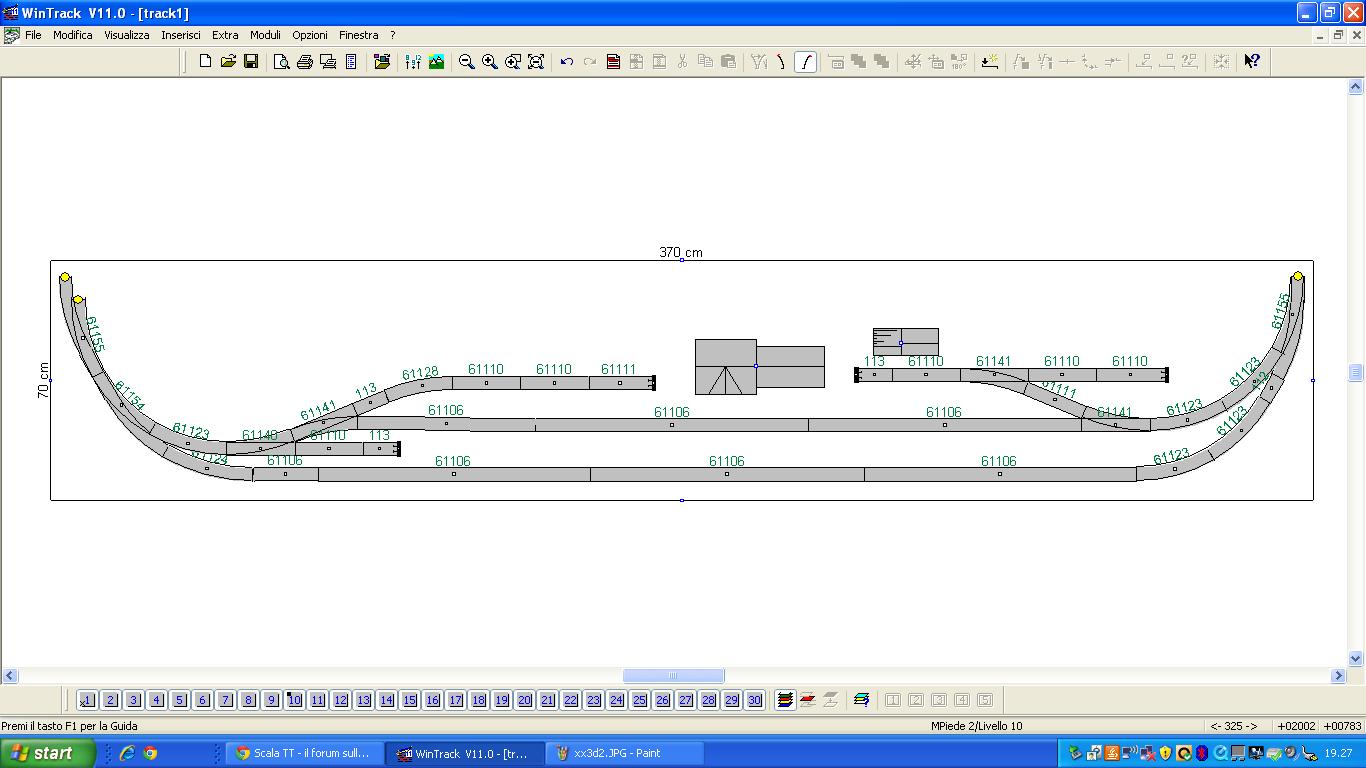Fit whole layout with zoom-all icon

click(x=536, y=61)
